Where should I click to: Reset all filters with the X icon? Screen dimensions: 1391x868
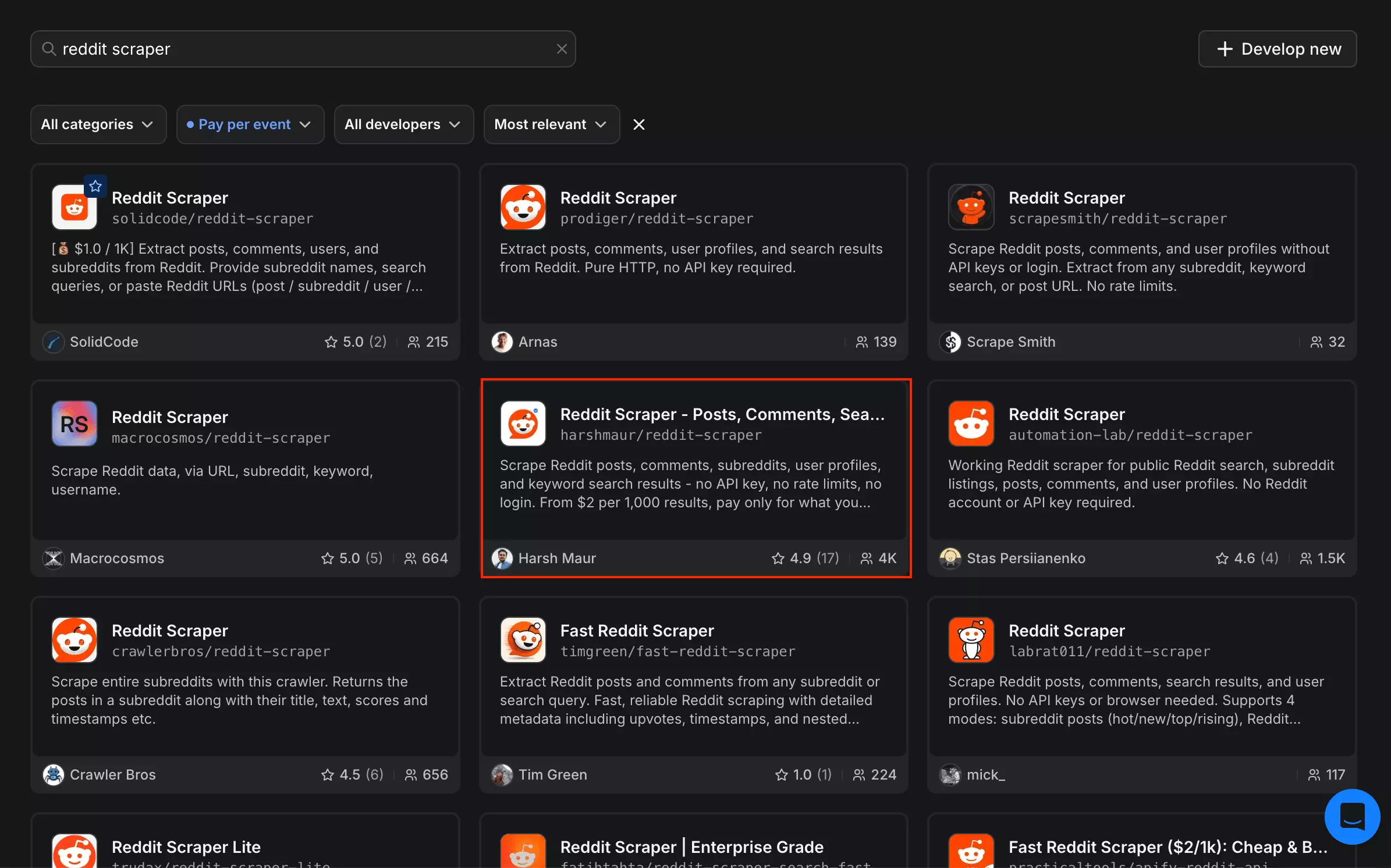coord(639,124)
